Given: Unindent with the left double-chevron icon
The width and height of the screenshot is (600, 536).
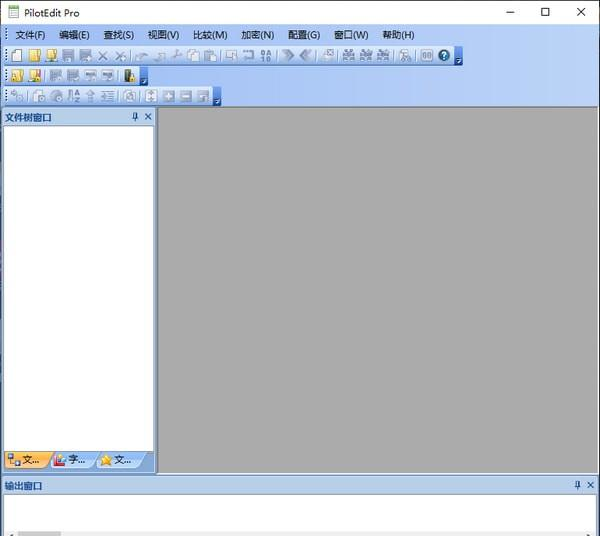Looking at the screenshot, I should (x=305, y=56).
